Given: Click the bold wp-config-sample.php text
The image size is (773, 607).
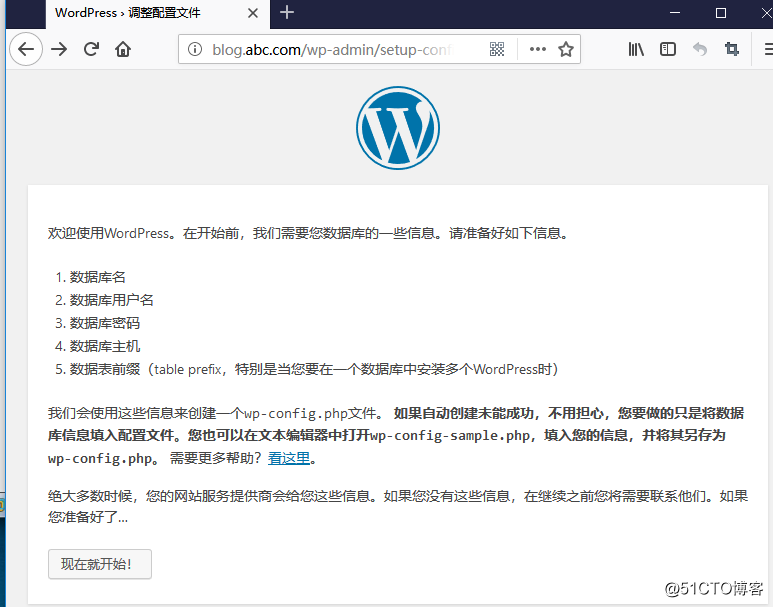Looking at the screenshot, I should (x=450, y=436).
